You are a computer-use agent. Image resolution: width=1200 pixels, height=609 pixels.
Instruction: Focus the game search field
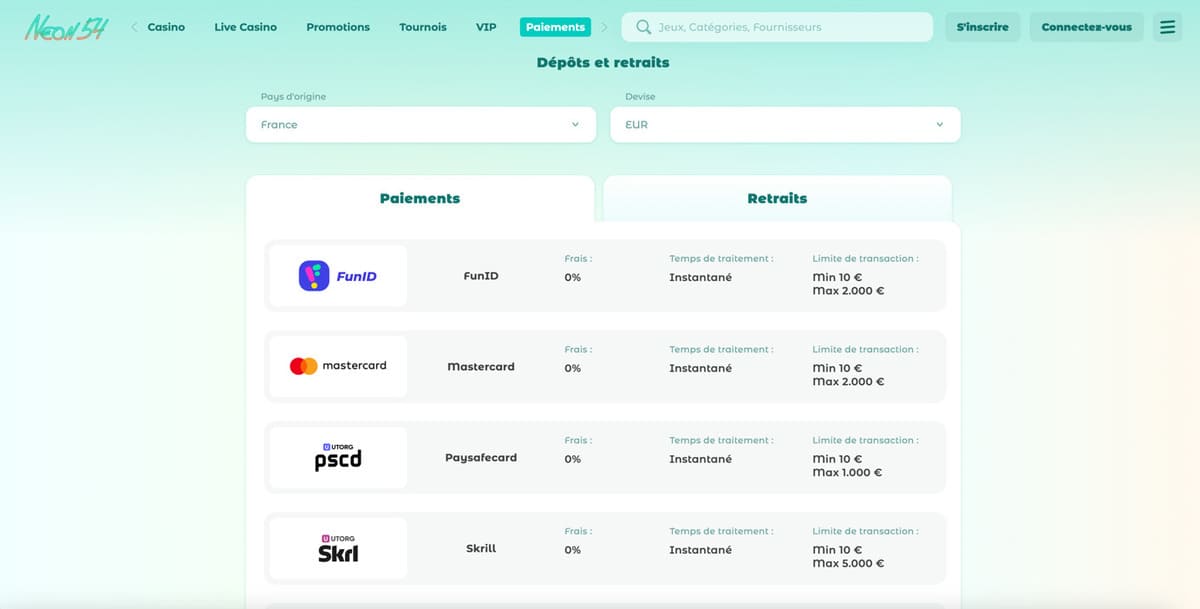click(790, 27)
